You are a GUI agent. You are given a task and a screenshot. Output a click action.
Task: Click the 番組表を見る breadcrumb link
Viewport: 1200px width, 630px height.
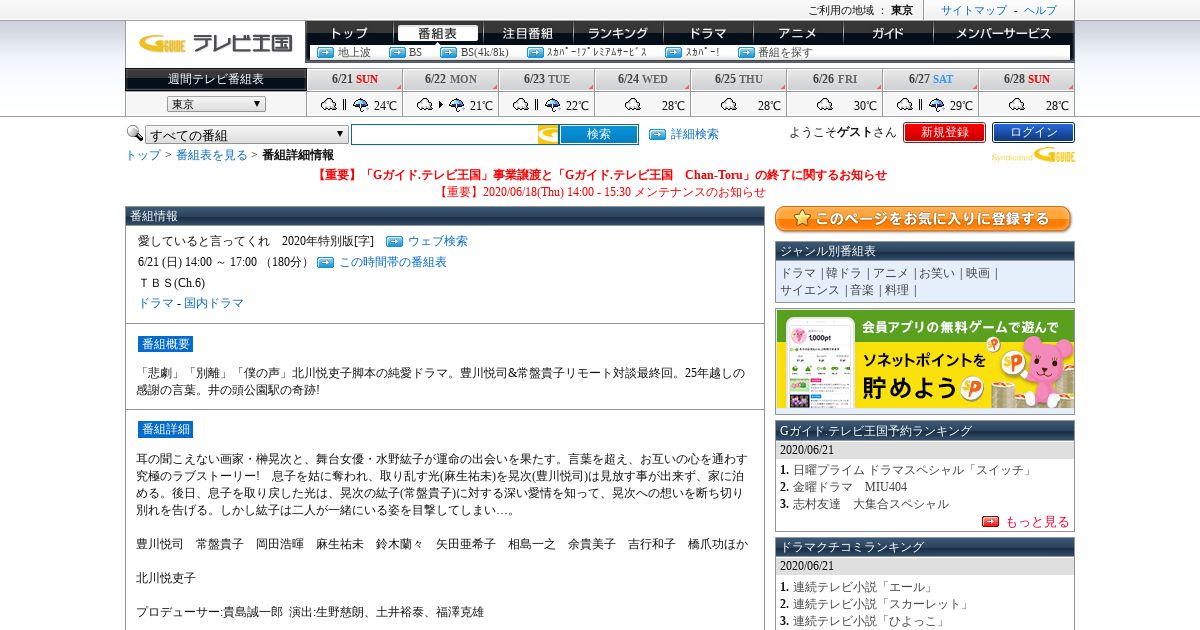[x=212, y=155]
